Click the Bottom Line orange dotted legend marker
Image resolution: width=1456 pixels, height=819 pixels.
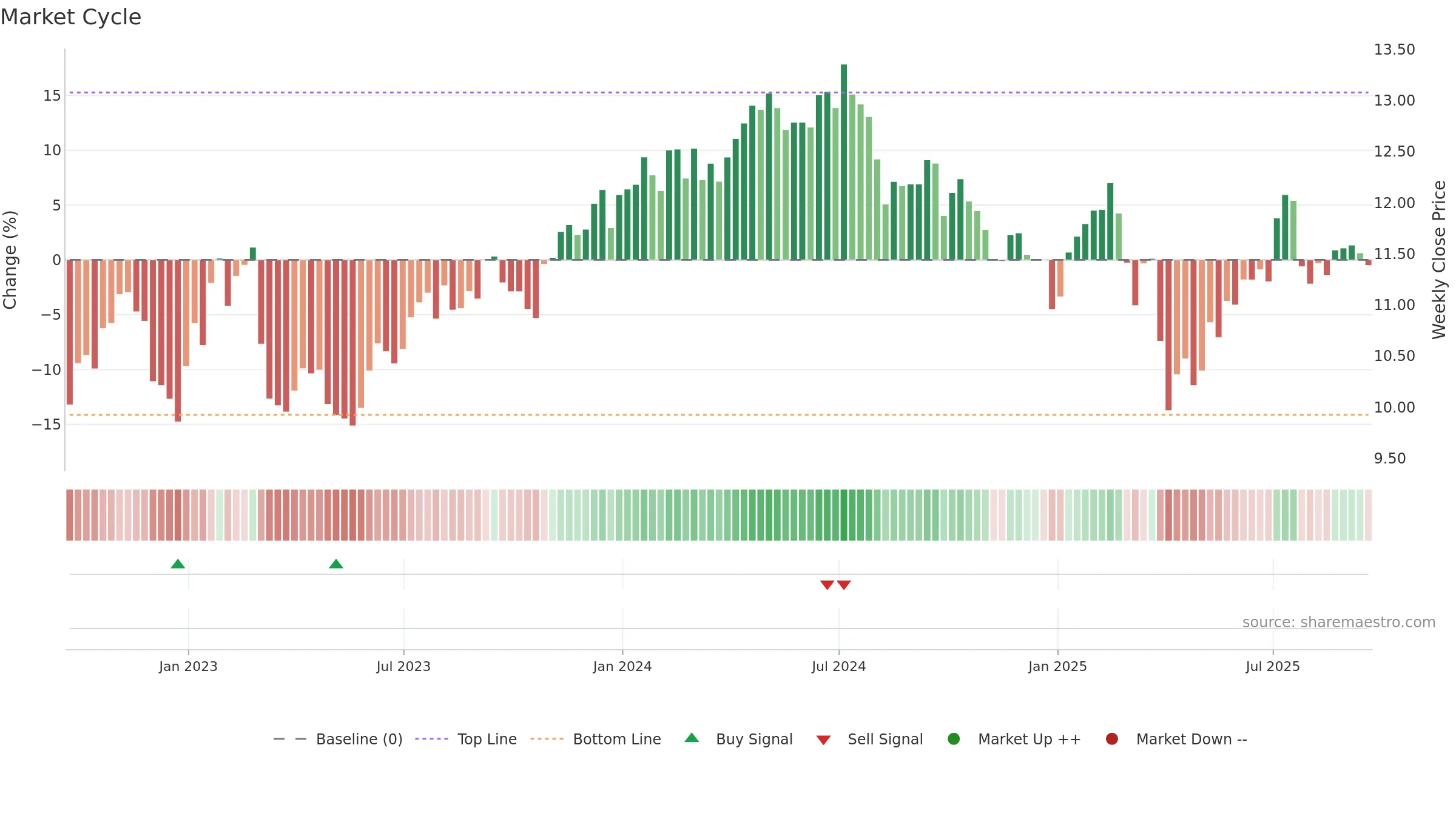[547, 739]
